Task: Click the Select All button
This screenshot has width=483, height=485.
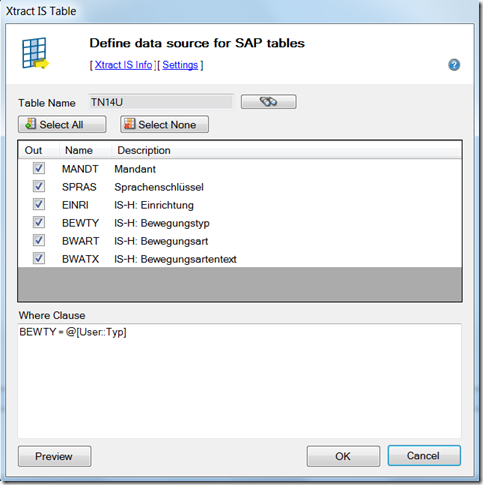Action: (62, 124)
